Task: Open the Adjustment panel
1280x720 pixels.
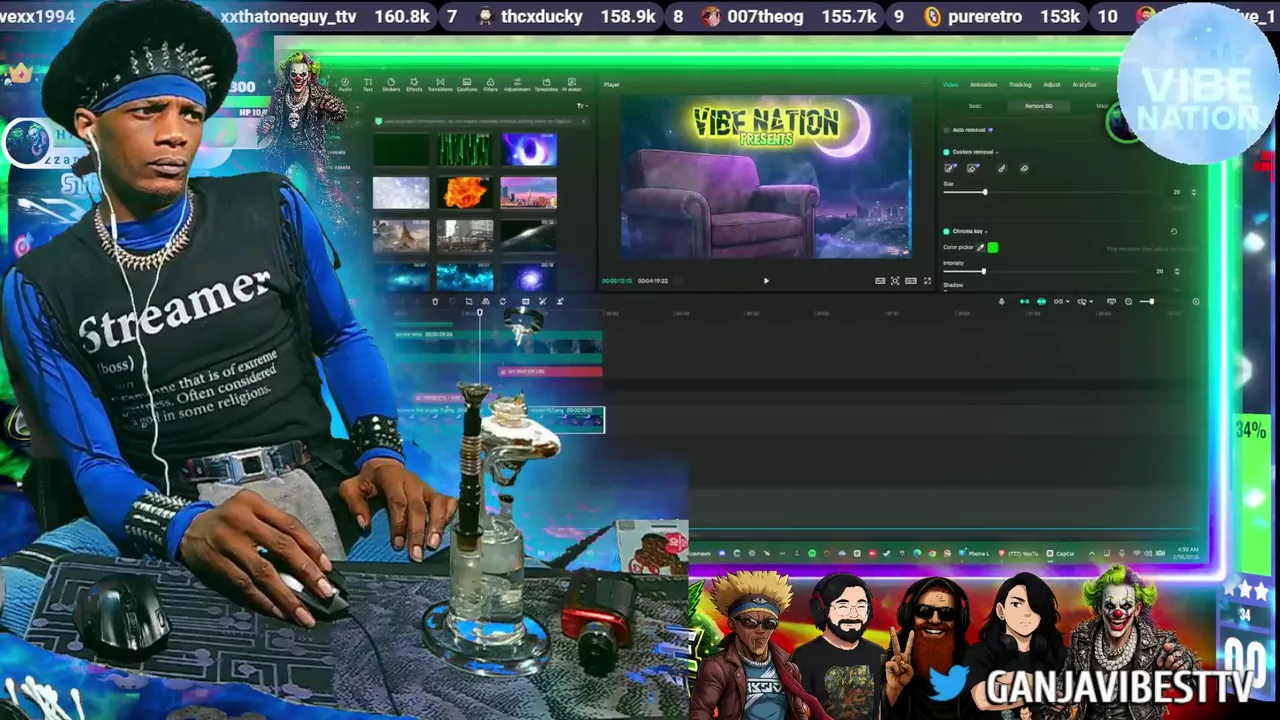Action: pos(517,84)
